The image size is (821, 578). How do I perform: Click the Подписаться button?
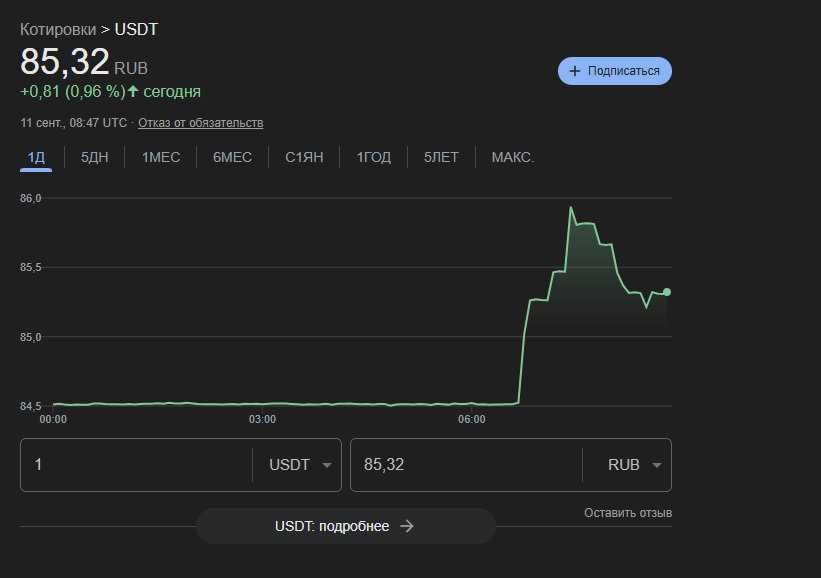615,71
